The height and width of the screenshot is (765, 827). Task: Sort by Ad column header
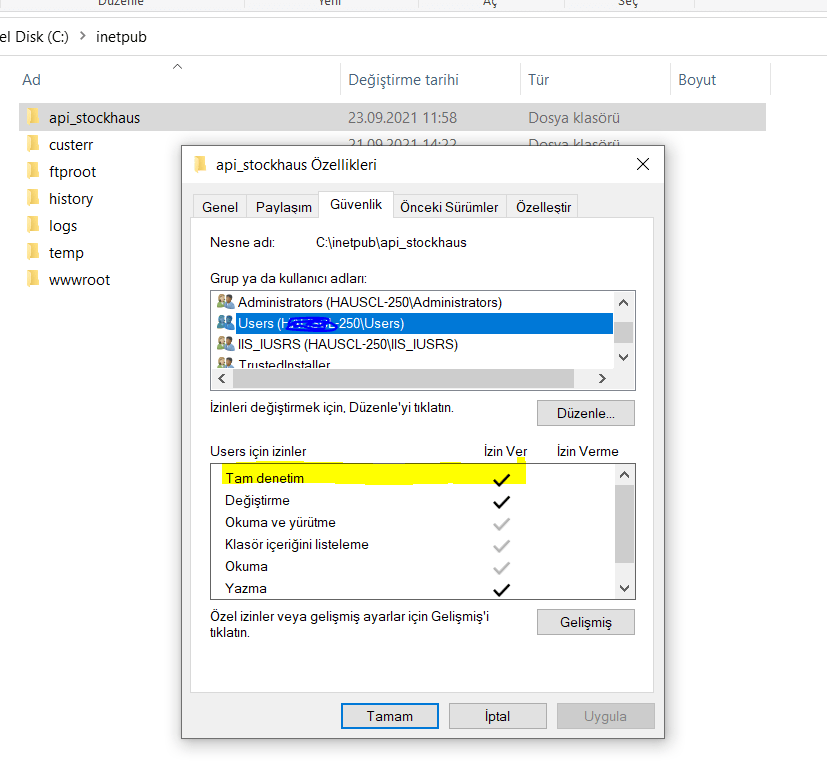pos(32,80)
